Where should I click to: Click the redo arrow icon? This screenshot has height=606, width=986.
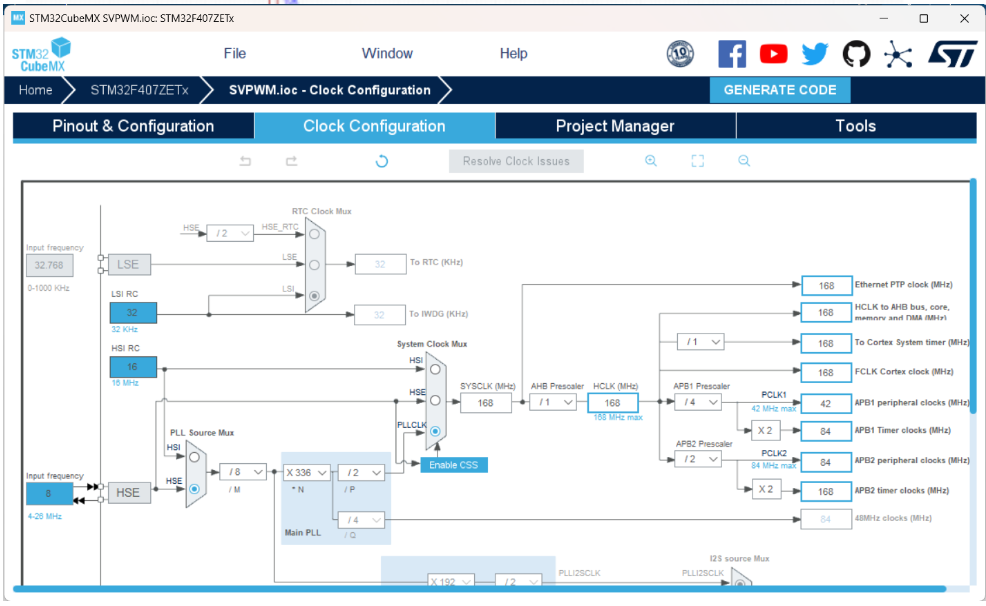291,162
